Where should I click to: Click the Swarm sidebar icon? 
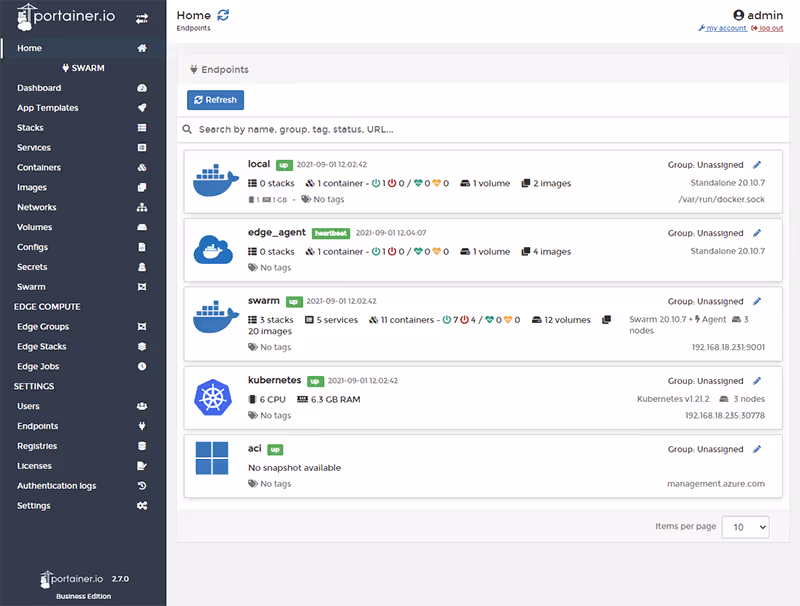[142, 287]
